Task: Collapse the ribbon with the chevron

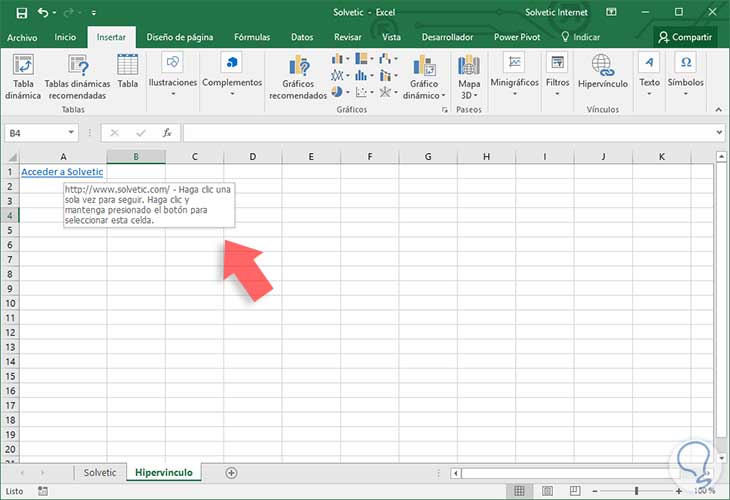Action: (x=718, y=110)
